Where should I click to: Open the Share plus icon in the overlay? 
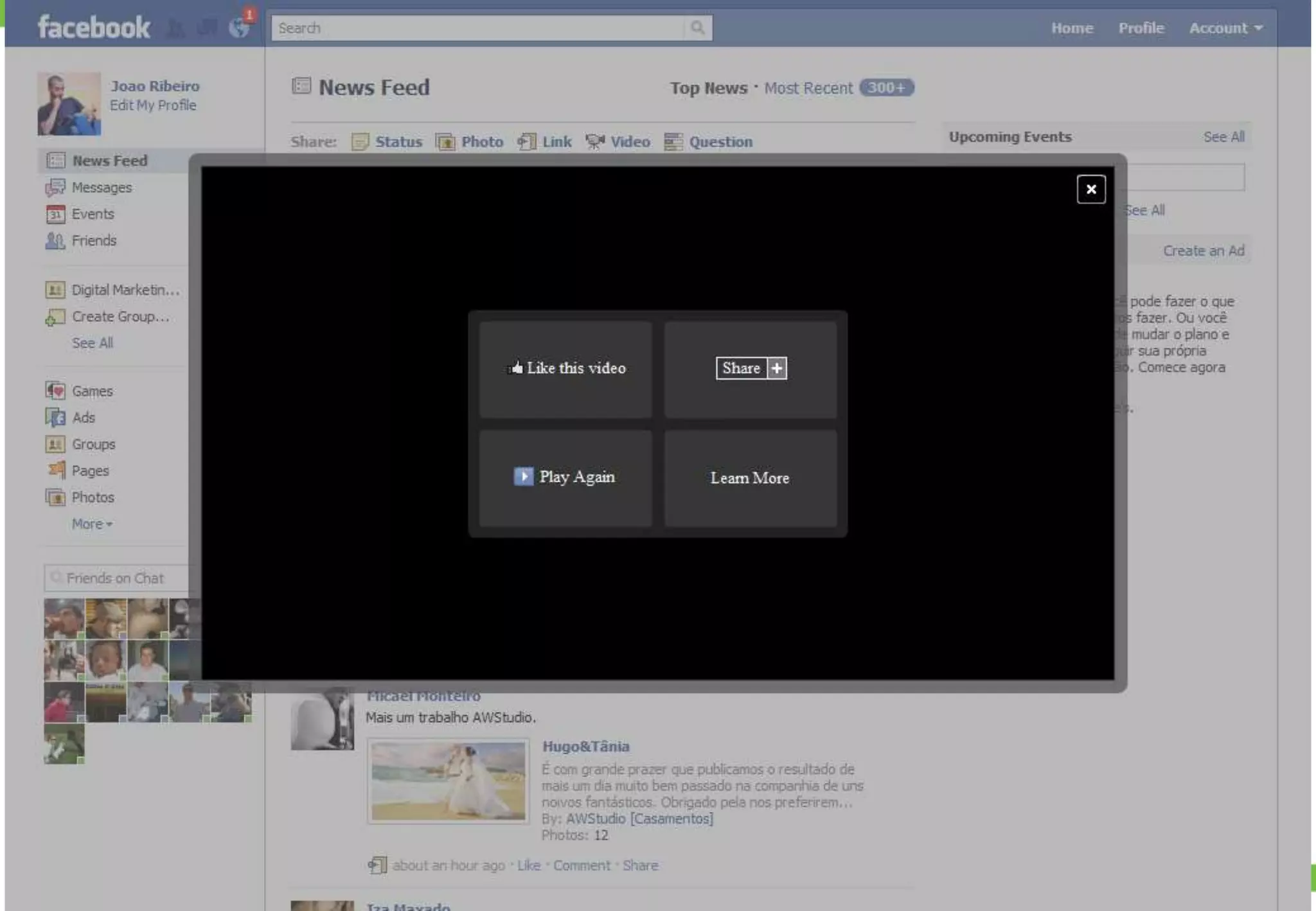777,368
